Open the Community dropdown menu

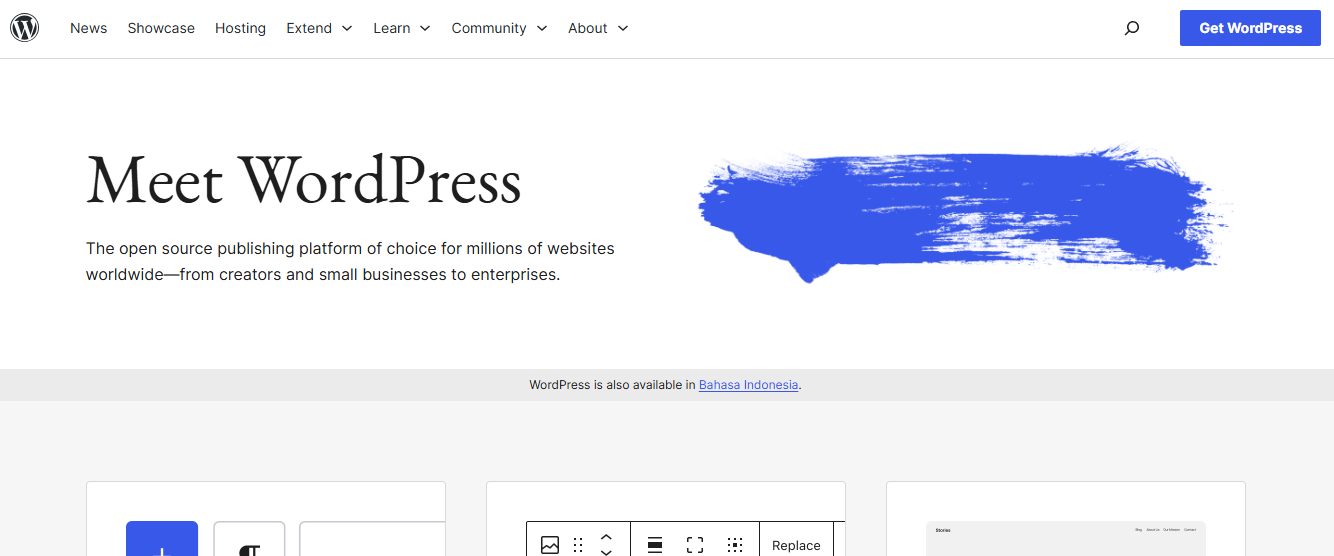pyautogui.click(x=499, y=28)
